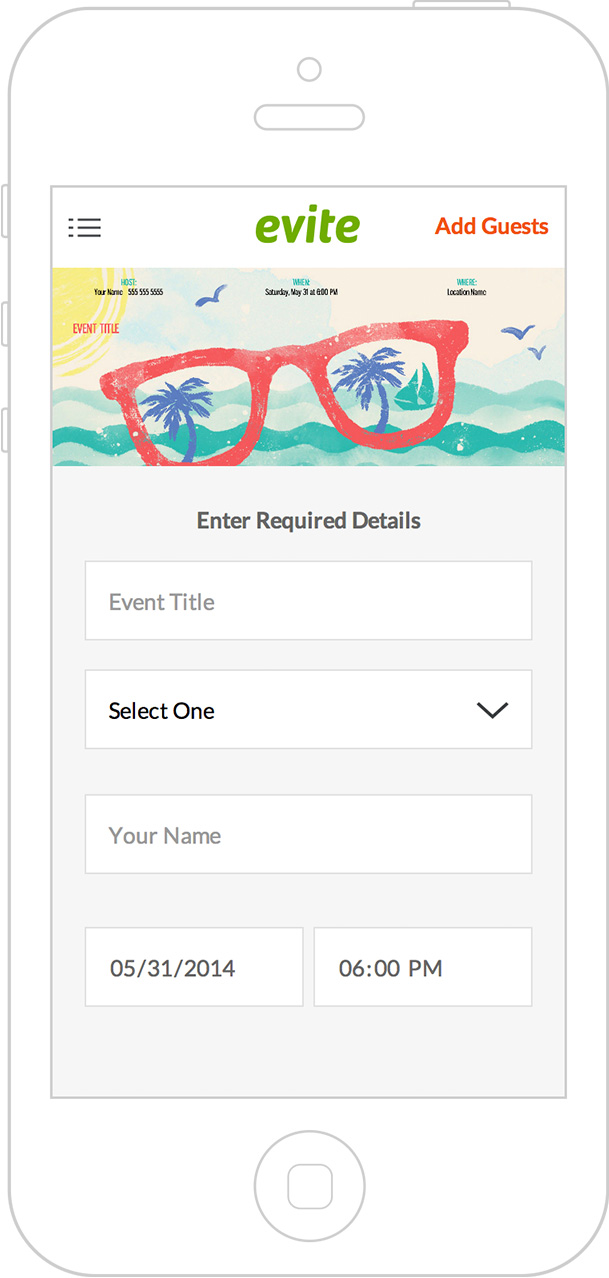This screenshot has height=1278, width=609.
Task: Click the green evite logo
Action: pos(307,227)
